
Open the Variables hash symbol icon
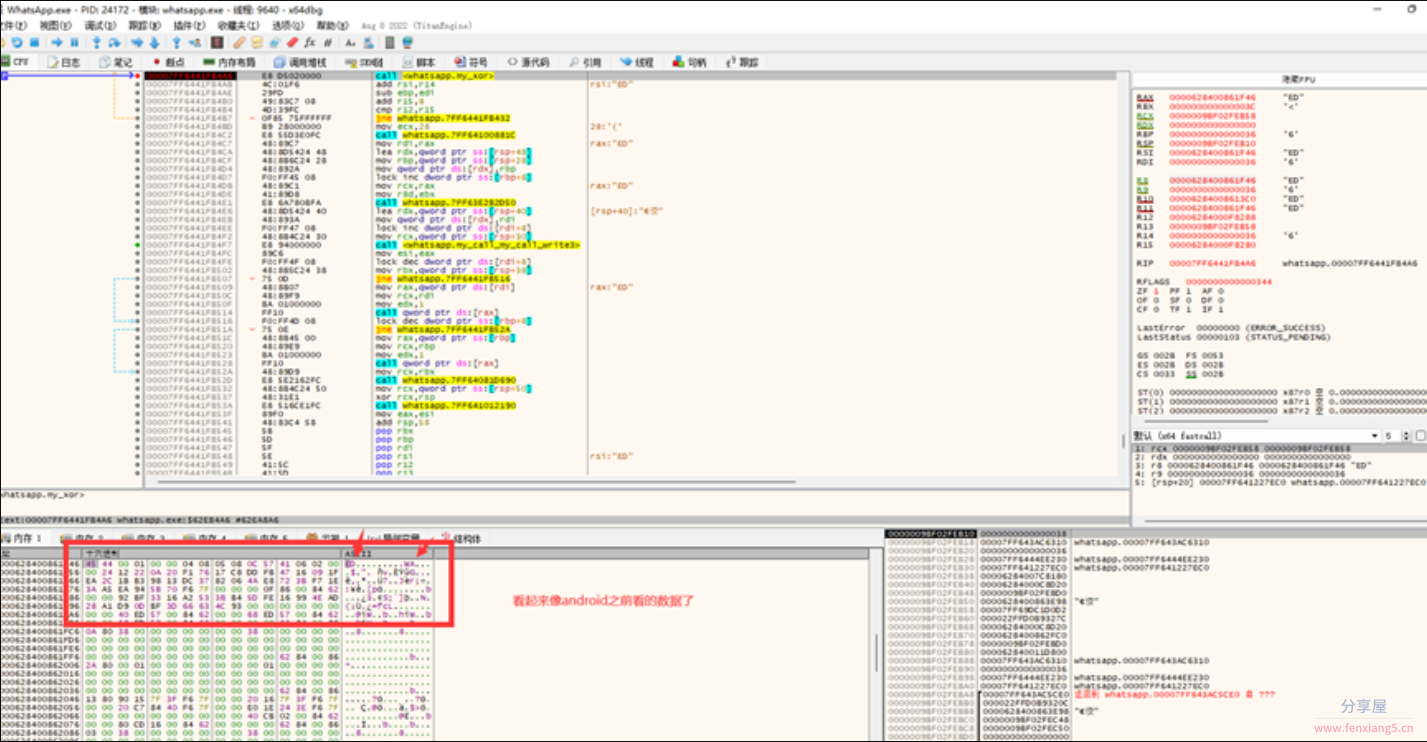coord(327,43)
